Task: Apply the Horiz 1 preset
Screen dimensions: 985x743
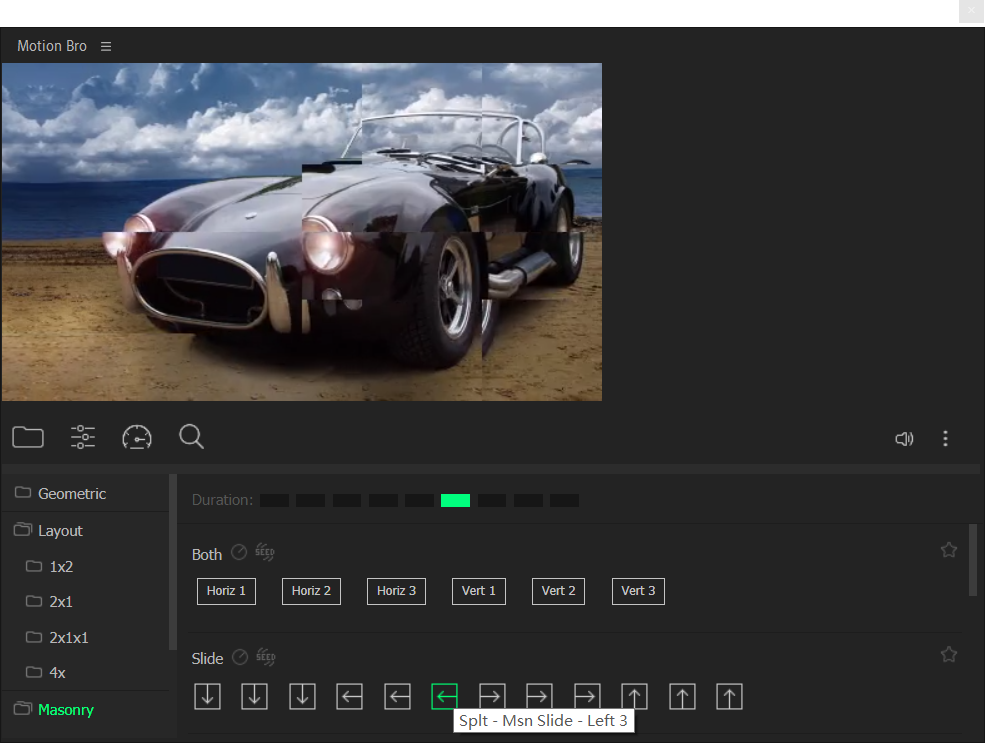Action: [226, 591]
